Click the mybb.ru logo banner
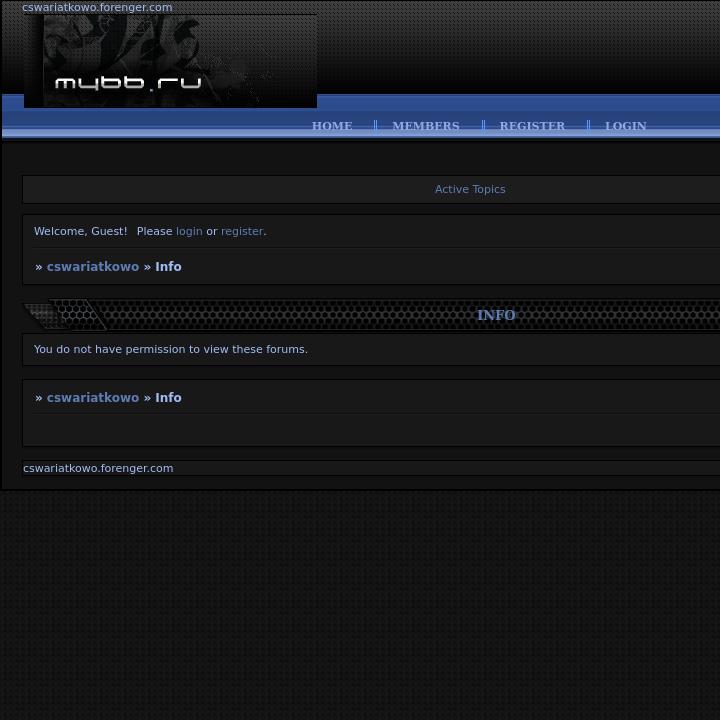The height and width of the screenshot is (720, 720). point(170,62)
